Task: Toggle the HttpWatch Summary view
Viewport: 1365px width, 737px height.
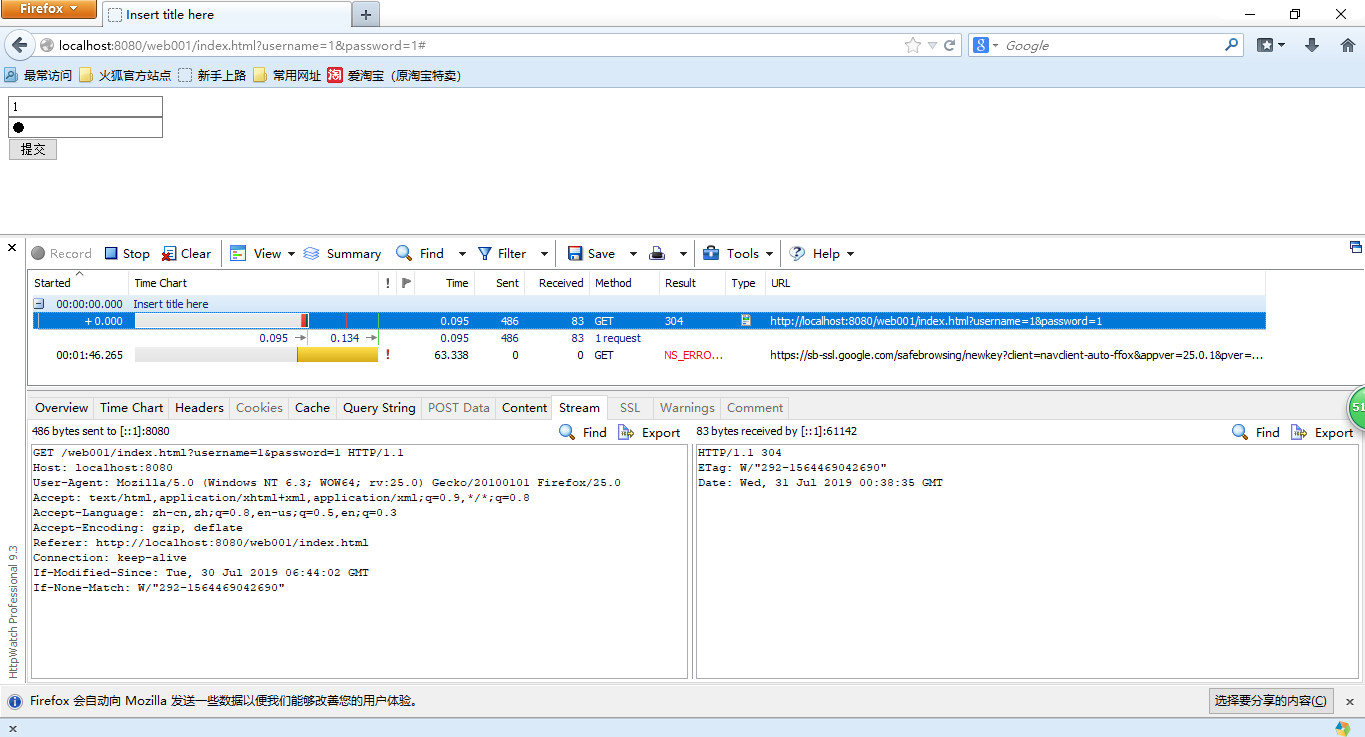Action: coord(342,253)
